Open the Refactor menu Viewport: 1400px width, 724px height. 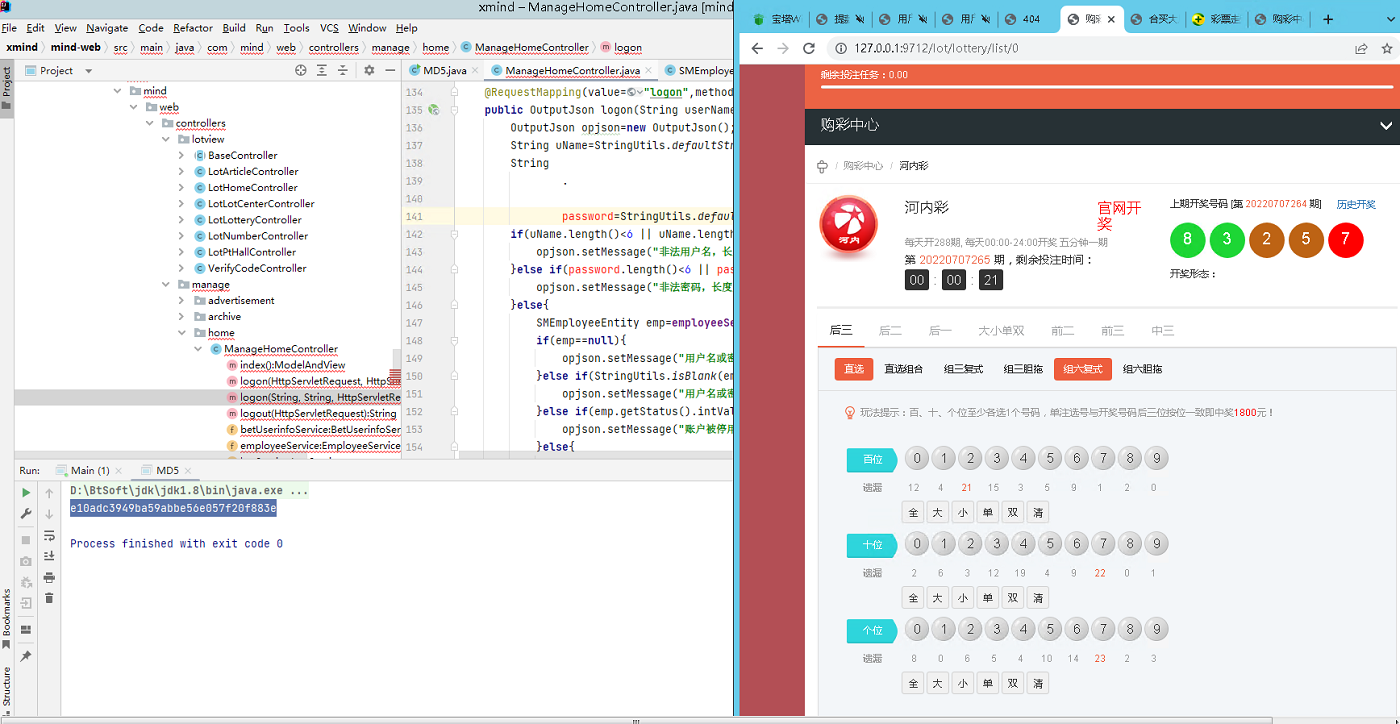pyautogui.click(x=192, y=28)
